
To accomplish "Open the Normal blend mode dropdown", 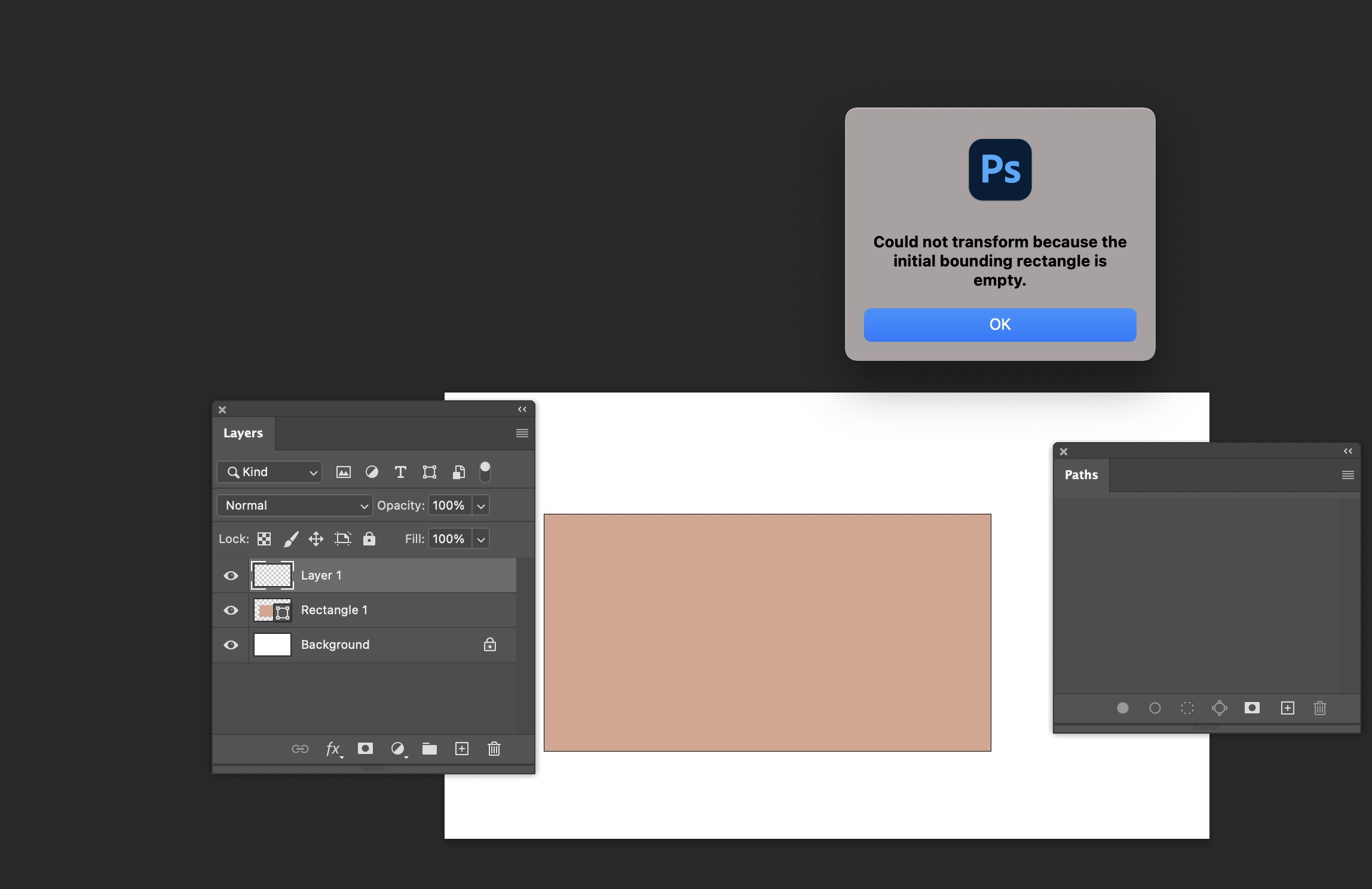I will point(295,505).
